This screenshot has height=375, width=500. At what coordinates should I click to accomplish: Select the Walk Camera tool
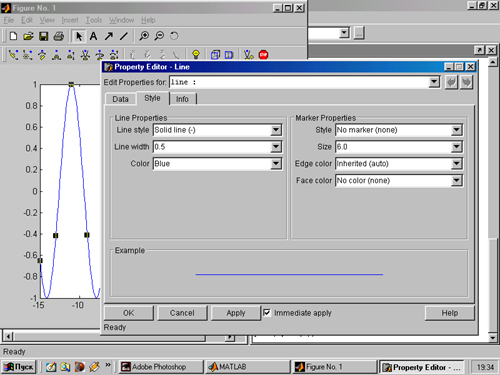pyautogui.click(x=114, y=55)
